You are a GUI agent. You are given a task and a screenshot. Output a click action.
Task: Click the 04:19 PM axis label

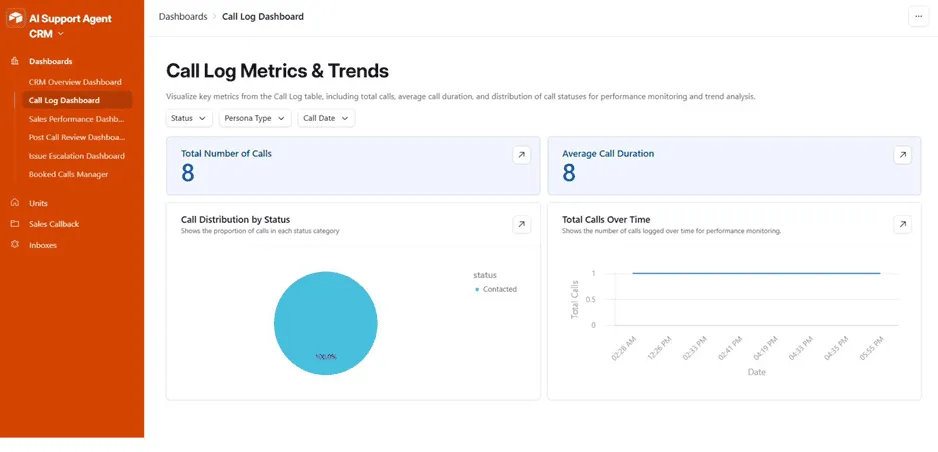pos(766,347)
